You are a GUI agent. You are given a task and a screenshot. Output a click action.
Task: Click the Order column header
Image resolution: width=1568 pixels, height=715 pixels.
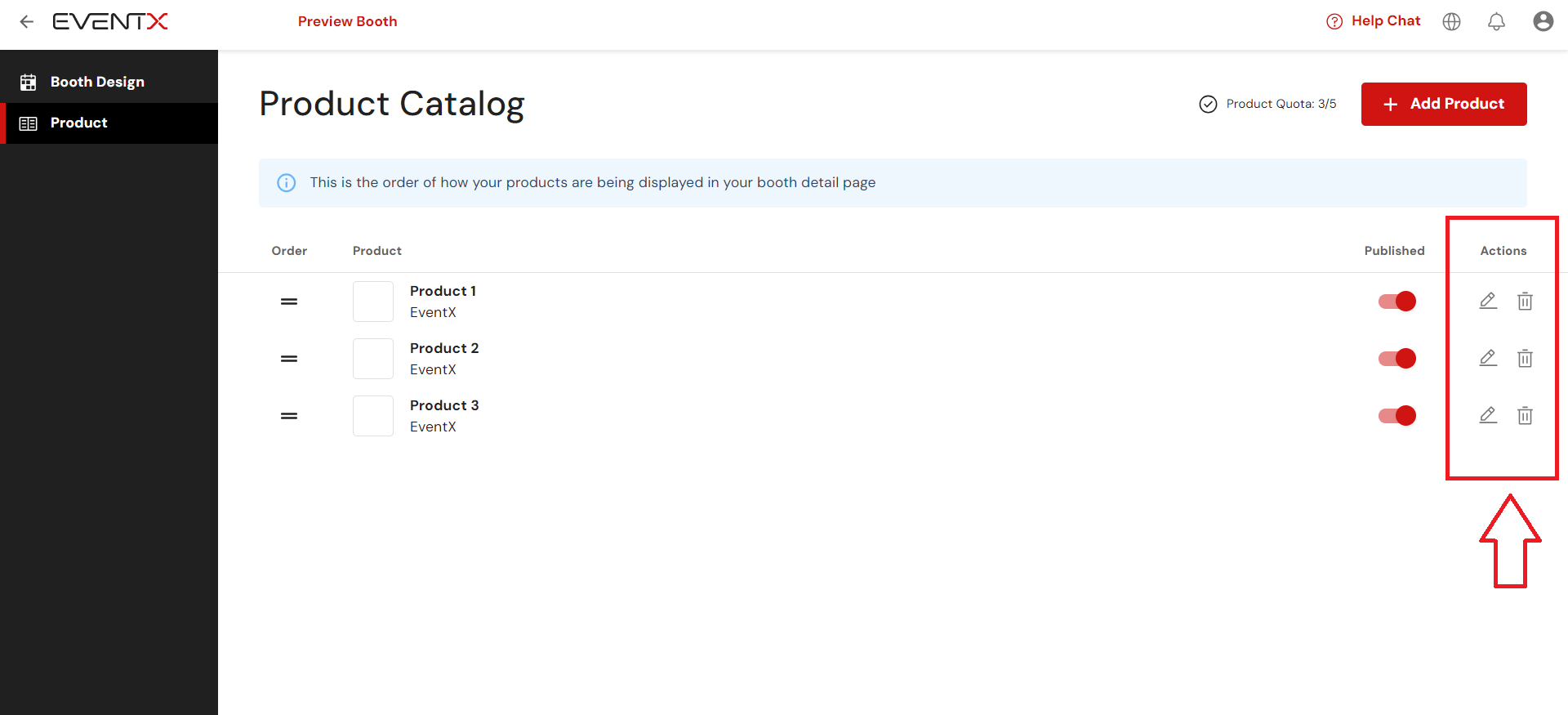(289, 251)
